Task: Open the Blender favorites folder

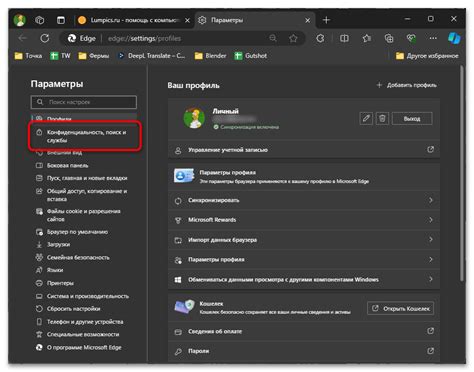Action: coord(210,56)
